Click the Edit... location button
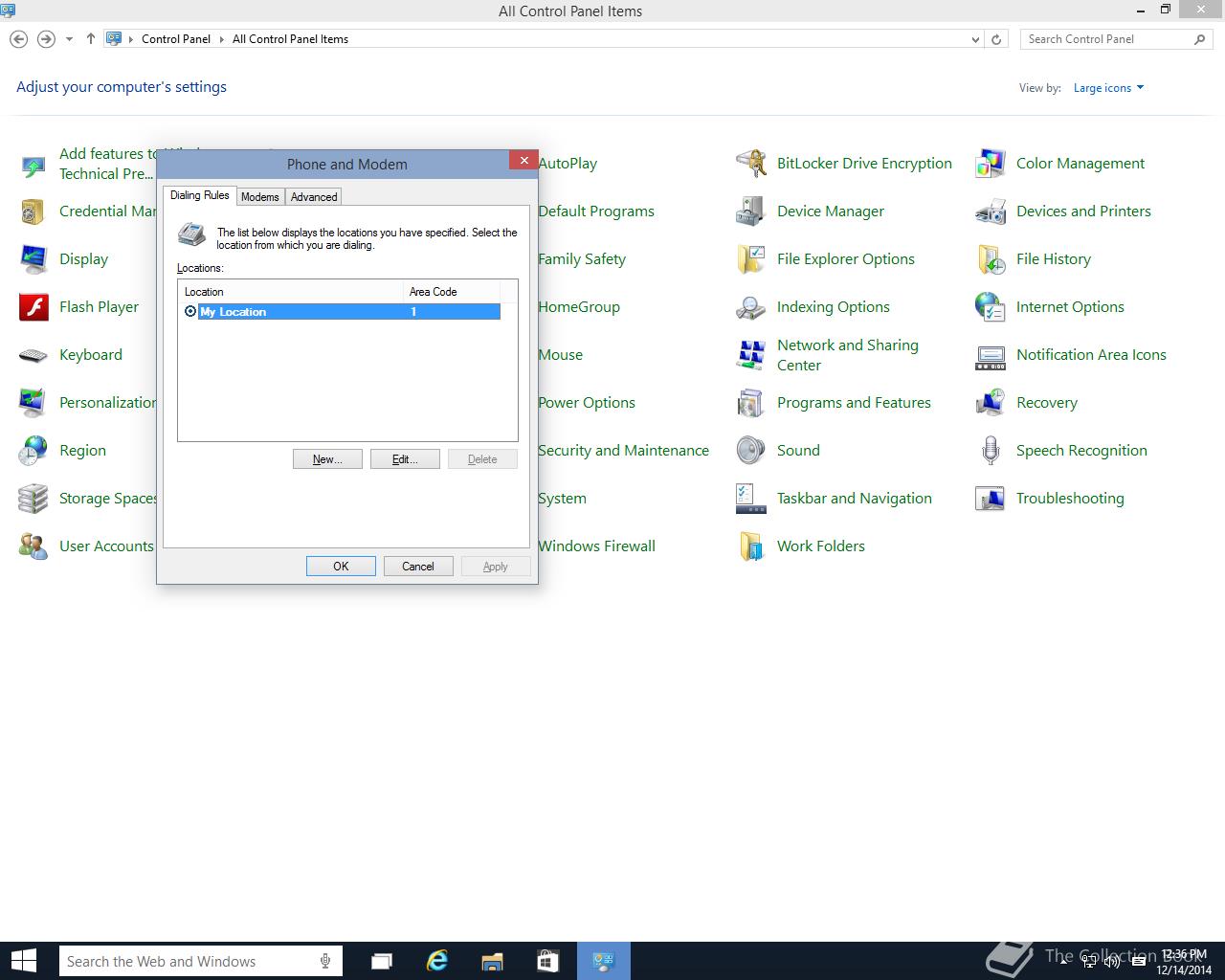This screenshot has width=1225, height=980. [405, 459]
